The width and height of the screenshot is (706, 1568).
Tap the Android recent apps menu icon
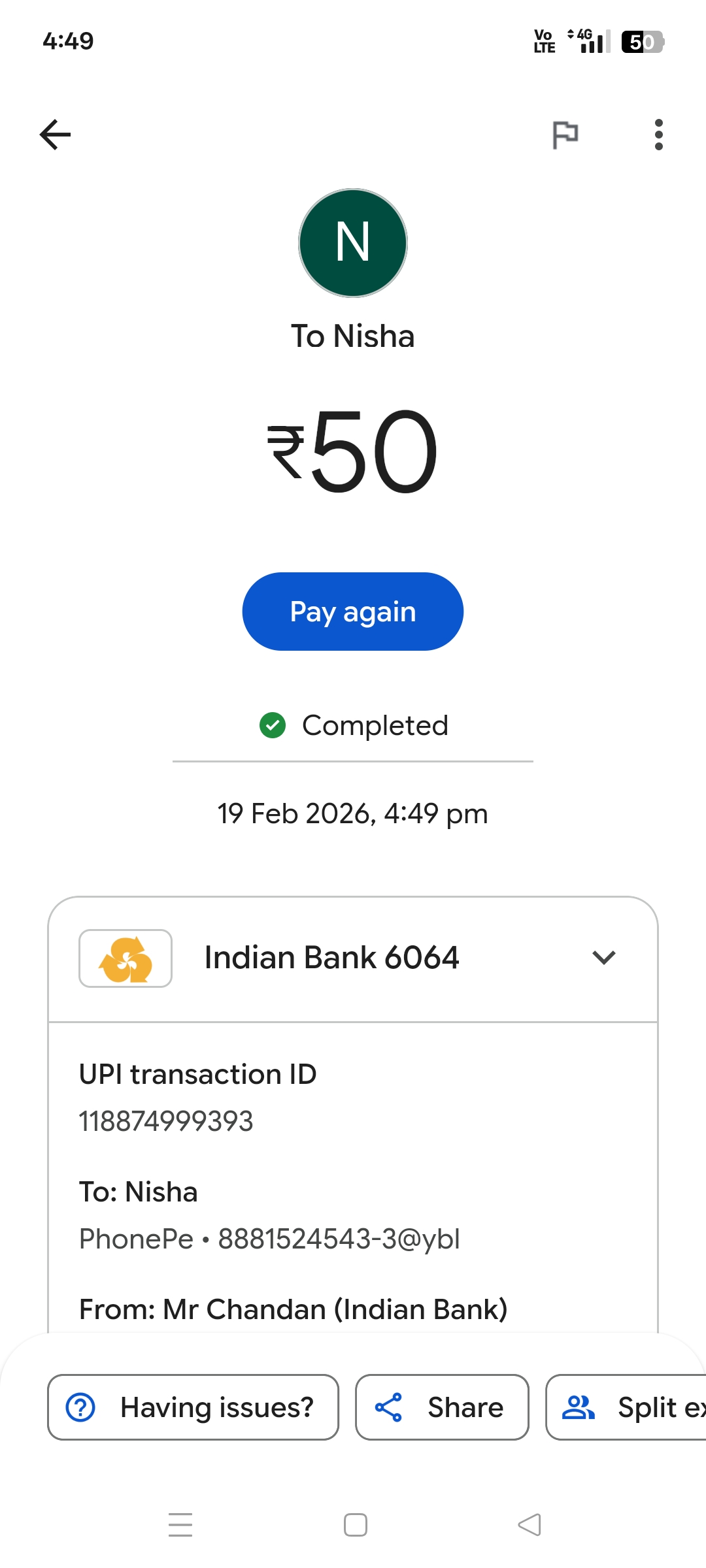coord(180,1525)
